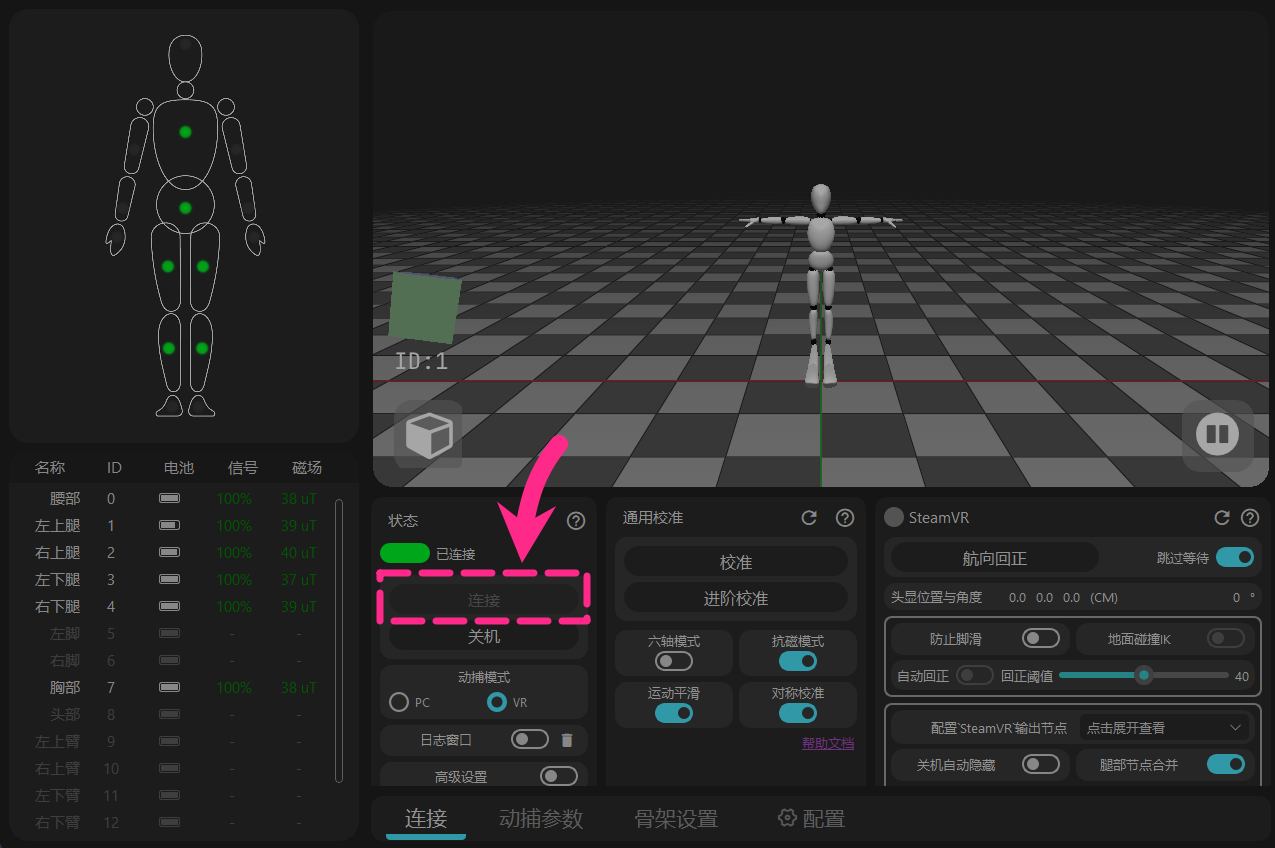The image size is (1275, 848).
Task: Click the 关机 button
Action: click(484, 636)
